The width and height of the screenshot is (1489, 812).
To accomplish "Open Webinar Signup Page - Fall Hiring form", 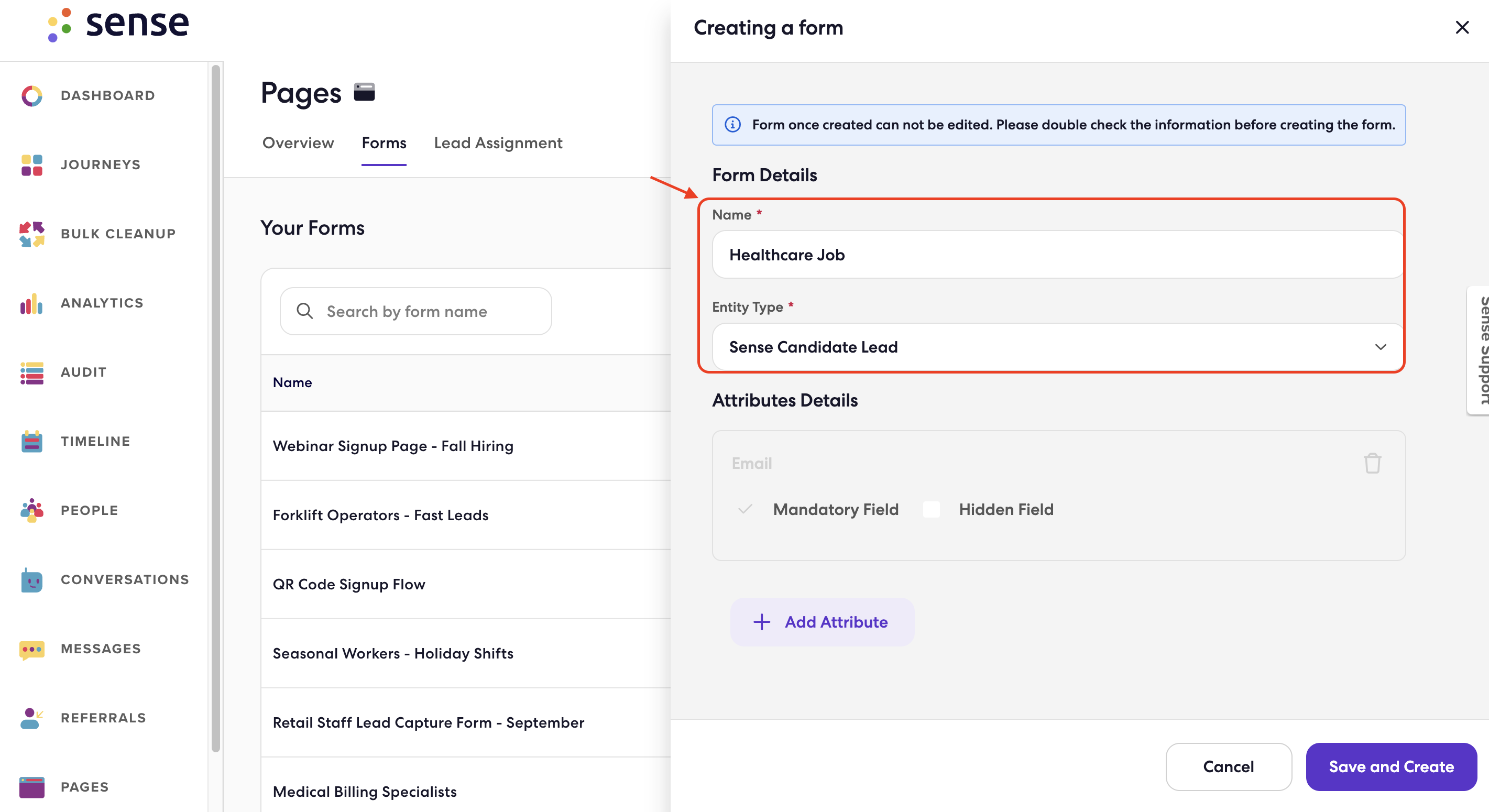I will coord(393,446).
